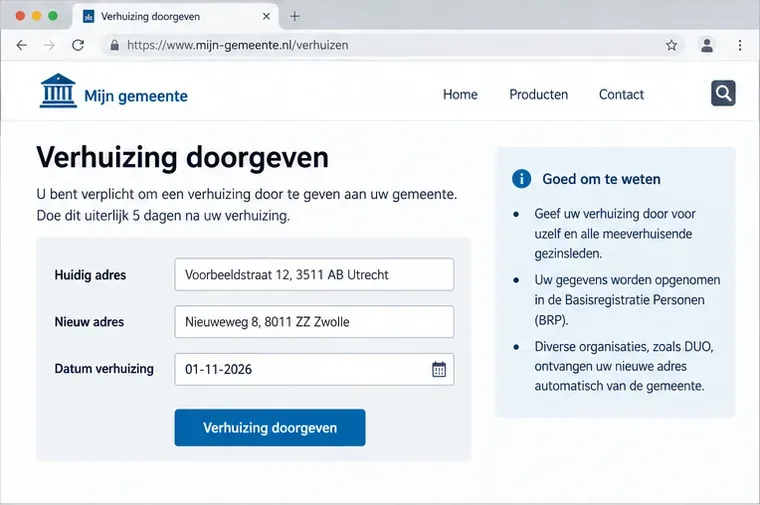
Task: Open the calendar picker icon in date field
Action: tap(439, 369)
